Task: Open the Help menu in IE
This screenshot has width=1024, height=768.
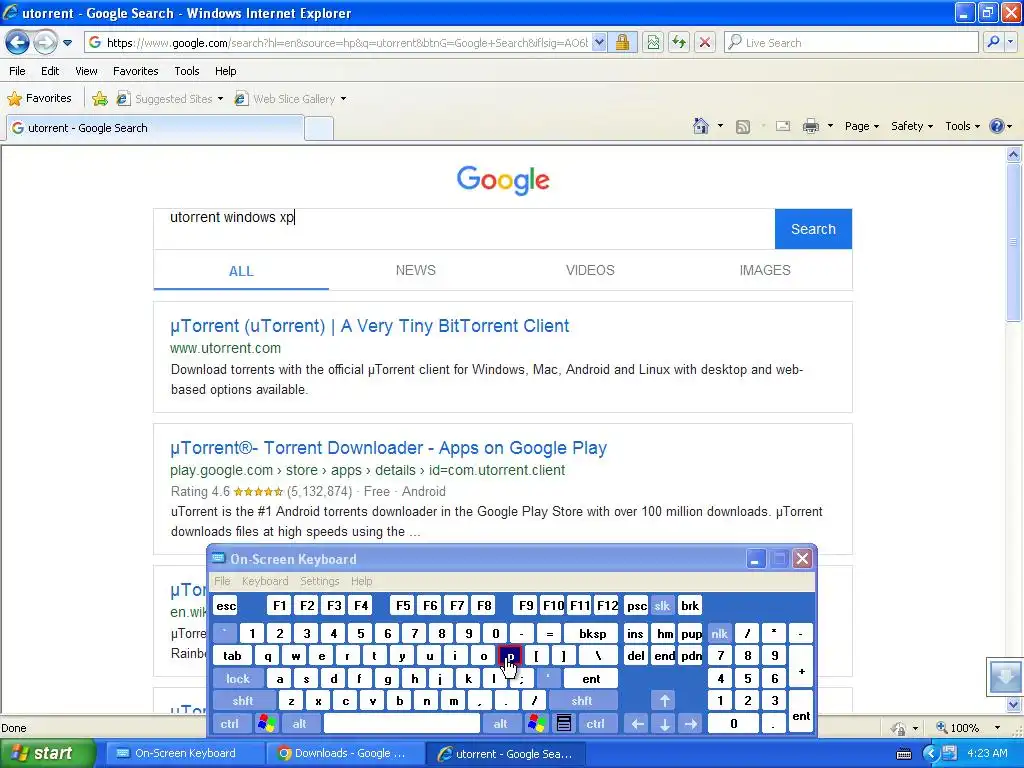Action: point(225,71)
